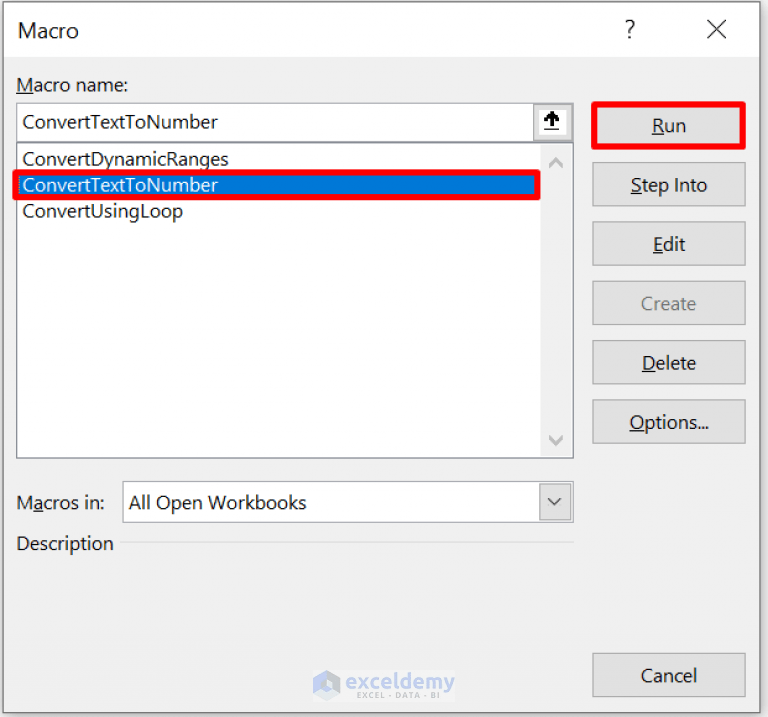This screenshot has width=768, height=717.
Task: Cancel the Macro dialog
Action: 669,675
